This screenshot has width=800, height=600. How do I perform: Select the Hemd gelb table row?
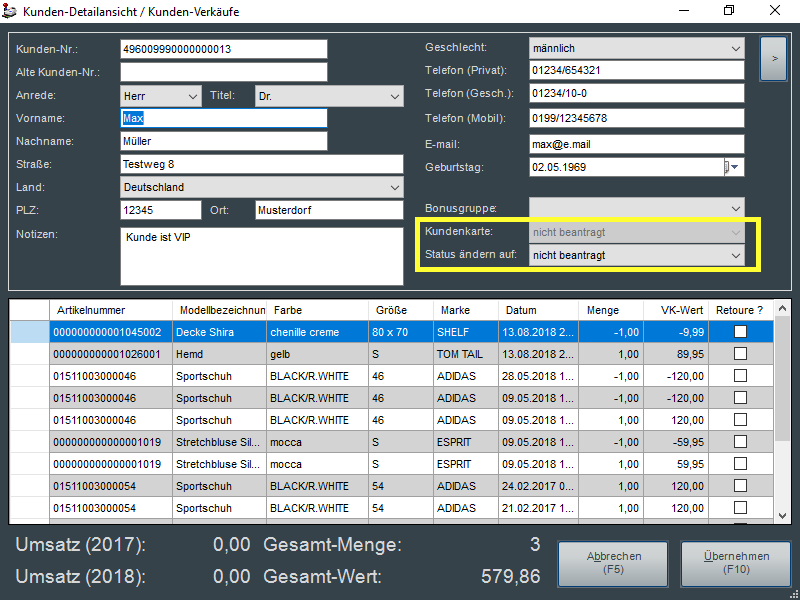[x=300, y=353]
